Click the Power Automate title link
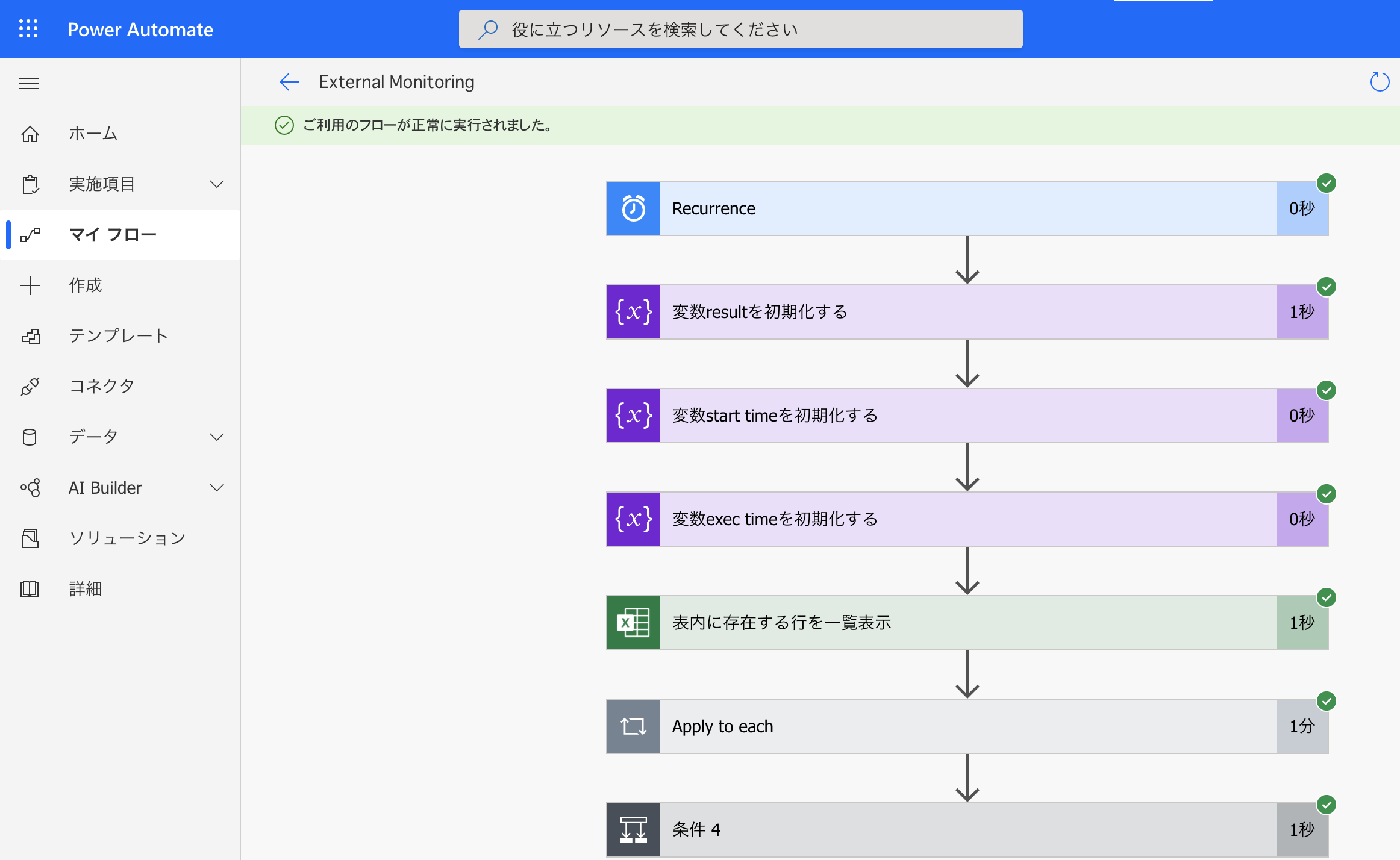The image size is (1400, 860). [140, 30]
